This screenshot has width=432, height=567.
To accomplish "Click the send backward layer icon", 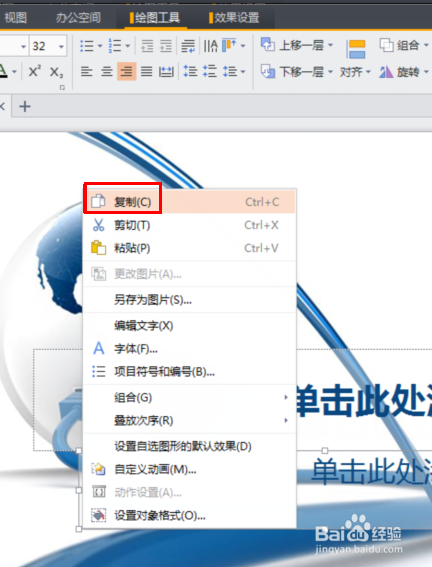I will tap(268, 72).
